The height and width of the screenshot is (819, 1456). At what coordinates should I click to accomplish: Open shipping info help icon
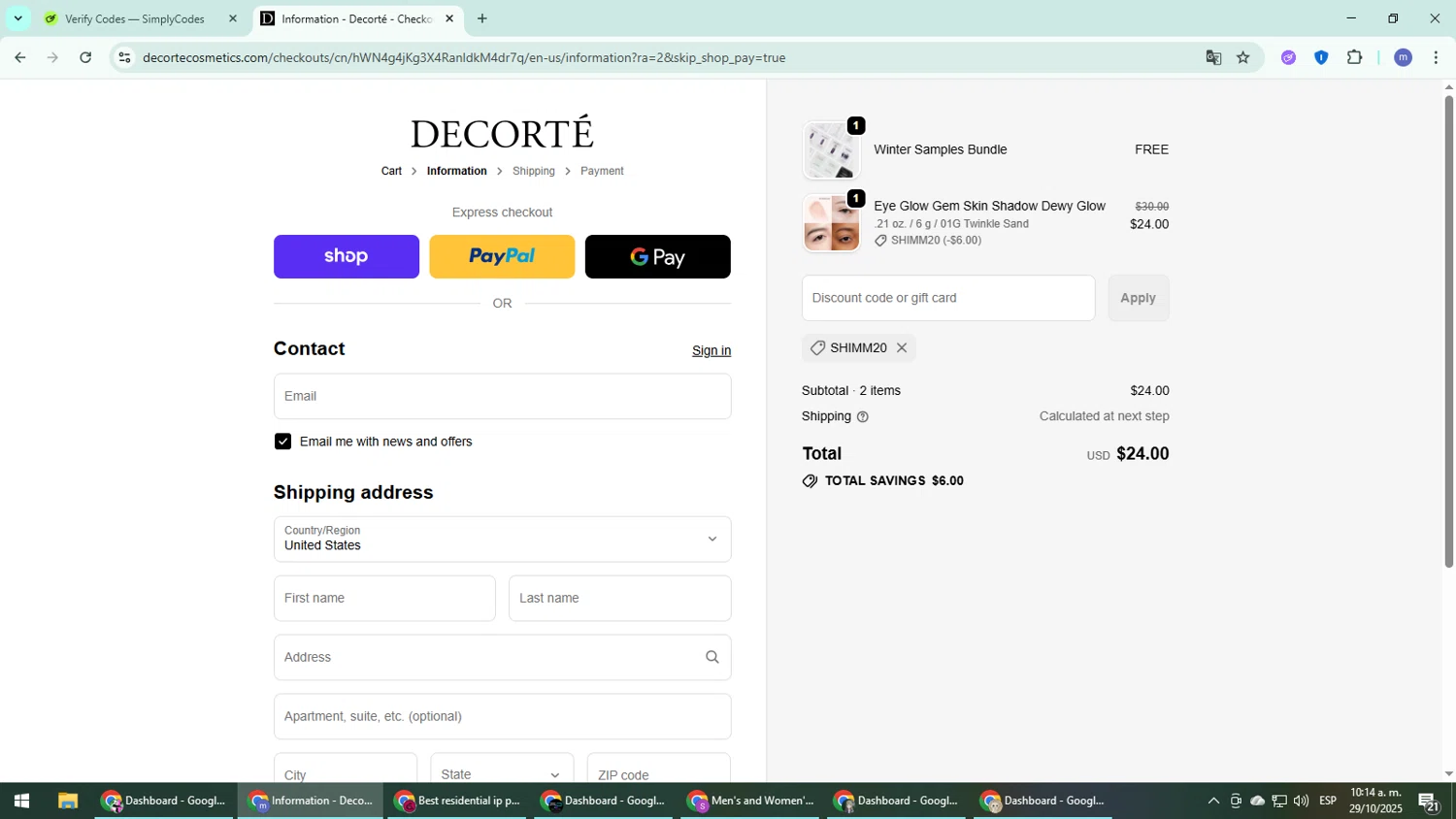(x=863, y=416)
